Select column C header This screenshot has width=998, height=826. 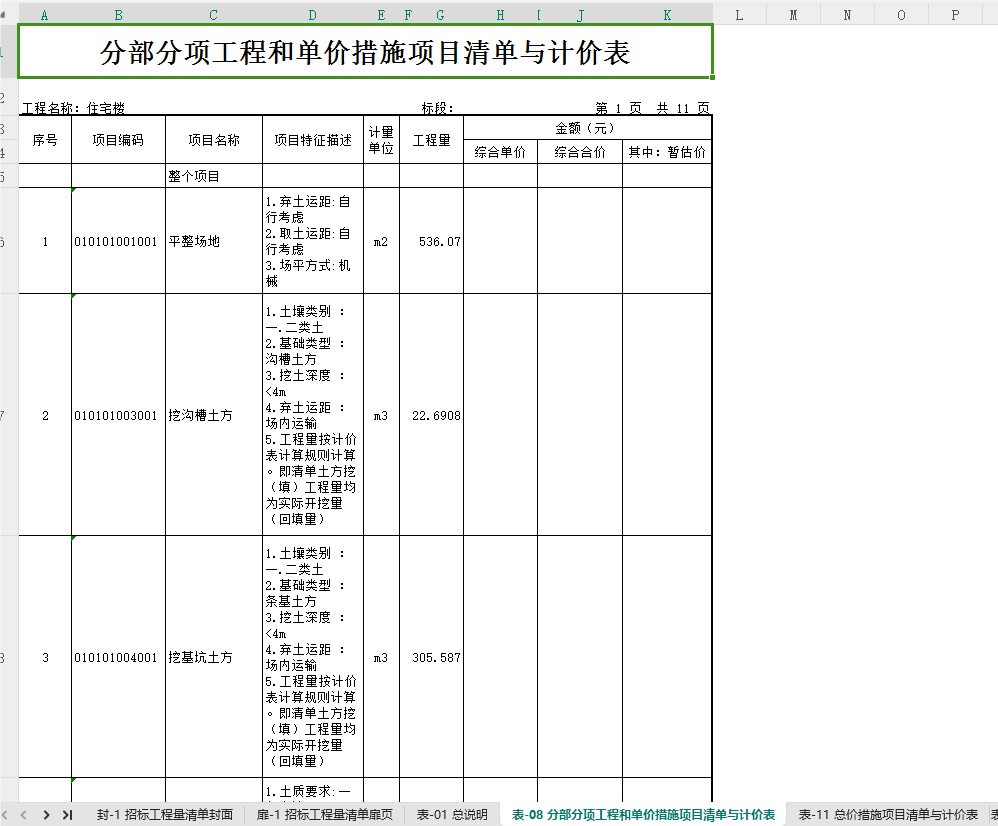point(213,15)
